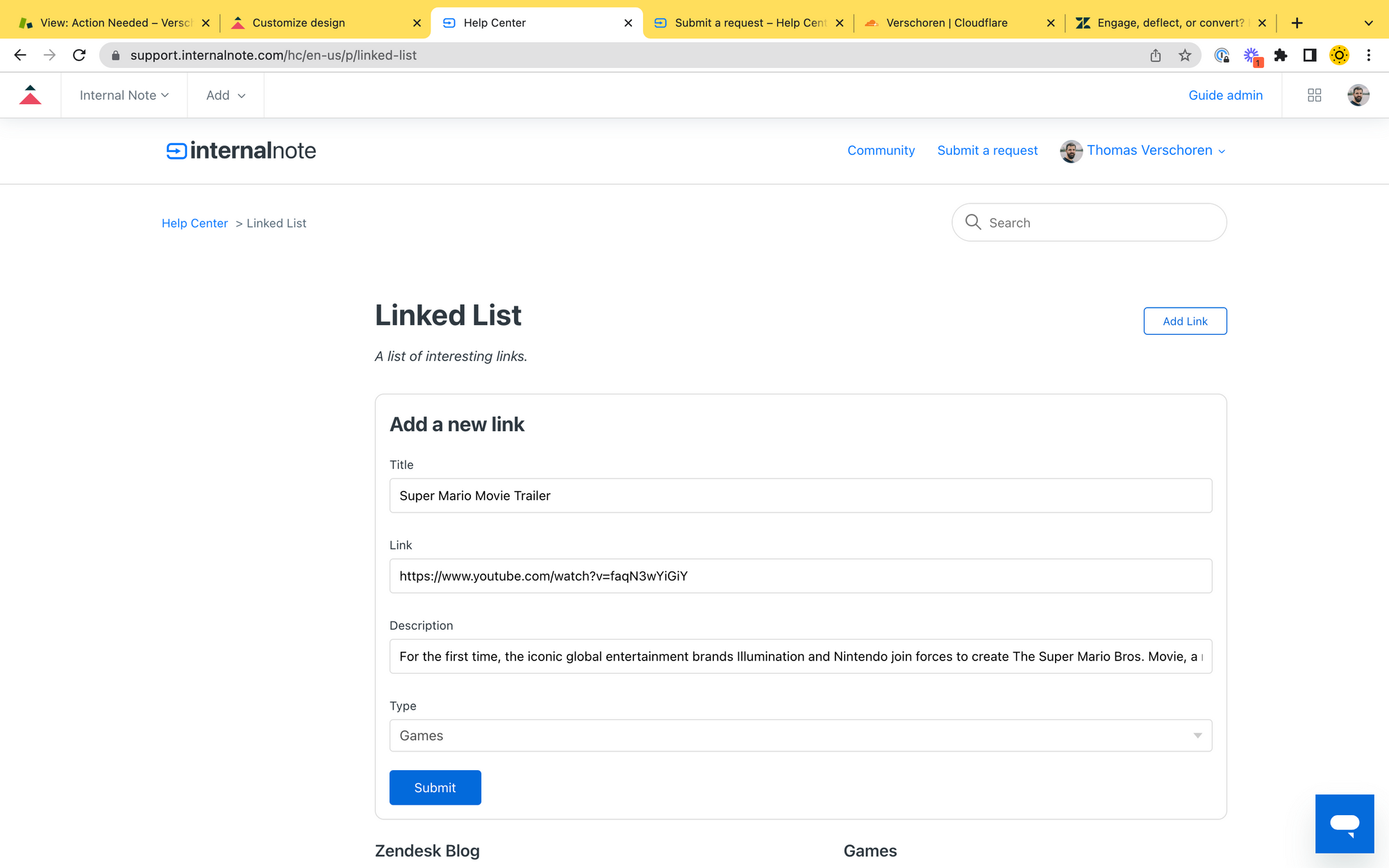Expand the Add dropdown in the top bar
Viewport: 1389px width, 868px height.
point(225,95)
